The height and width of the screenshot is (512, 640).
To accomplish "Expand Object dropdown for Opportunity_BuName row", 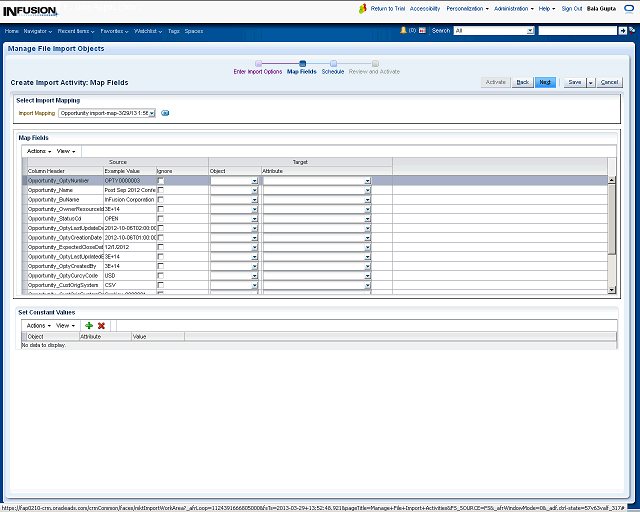I will click(234, 199).
